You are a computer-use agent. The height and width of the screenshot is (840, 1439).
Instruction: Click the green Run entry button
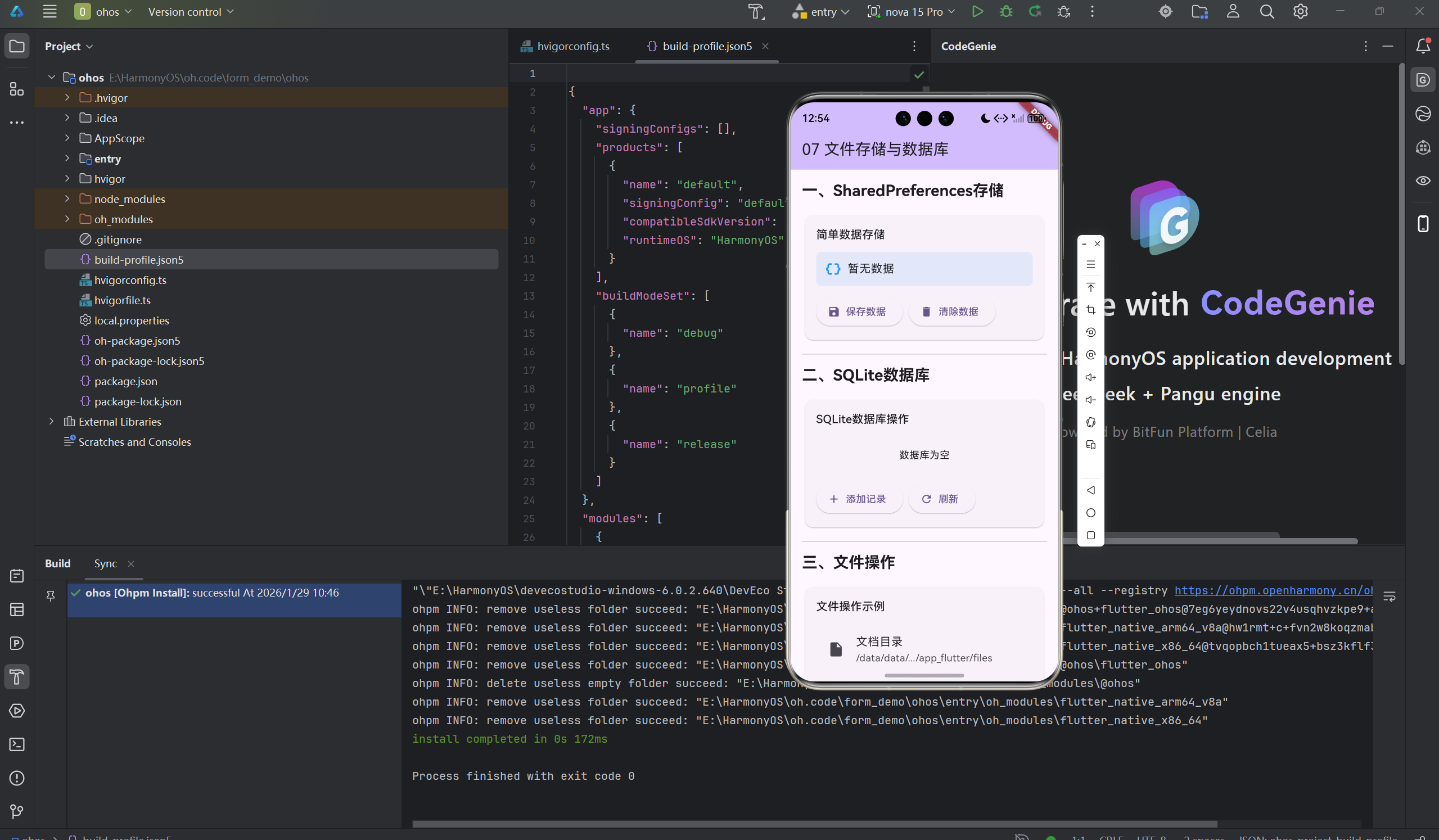click(977, 11)
